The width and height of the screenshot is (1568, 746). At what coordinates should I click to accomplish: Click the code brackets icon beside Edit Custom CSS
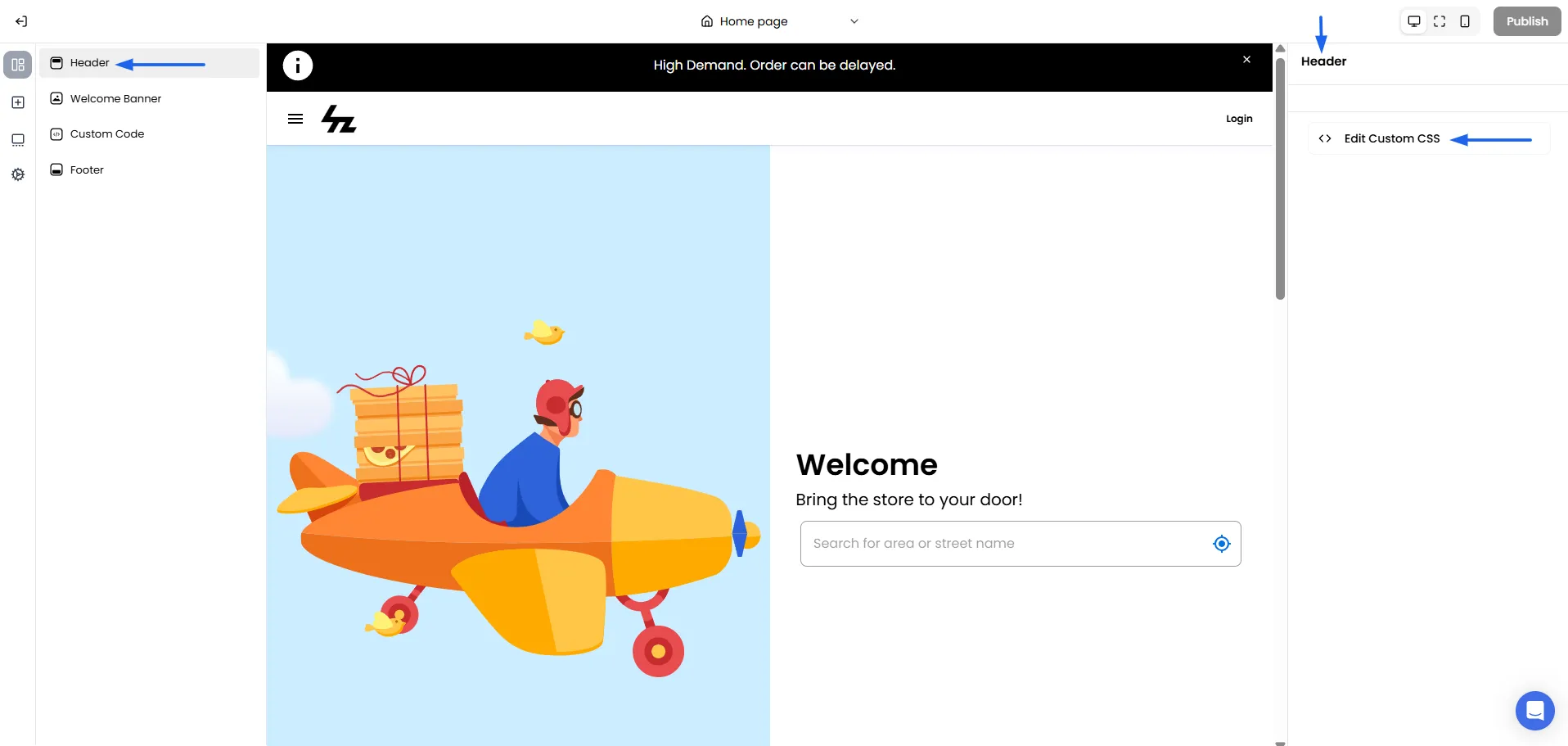[1325, 138]
